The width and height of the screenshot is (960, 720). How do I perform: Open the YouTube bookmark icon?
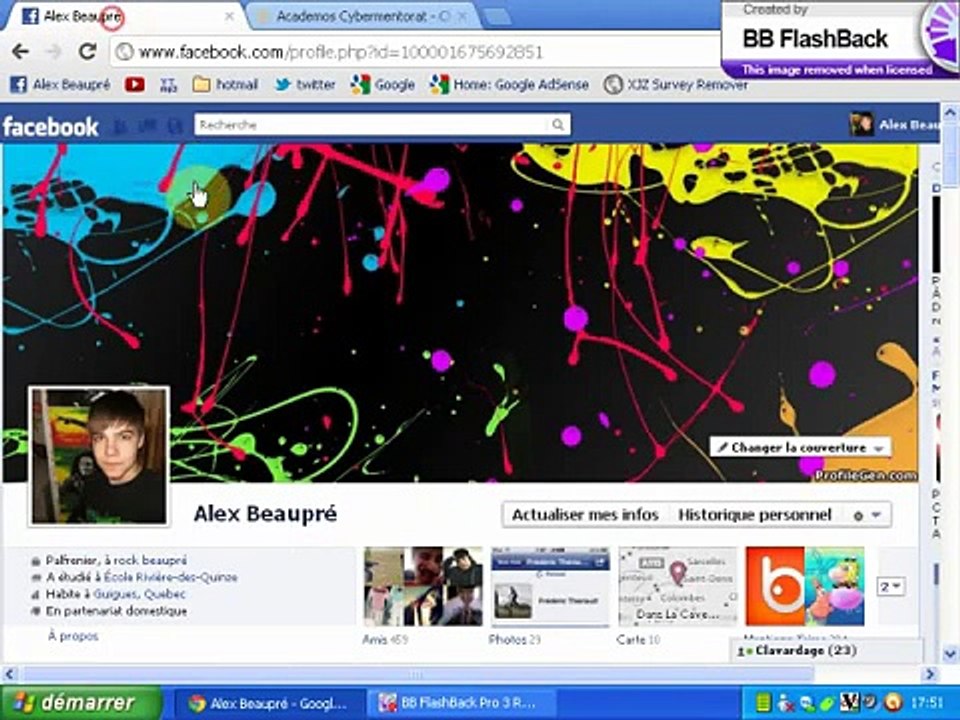[135, 84]
